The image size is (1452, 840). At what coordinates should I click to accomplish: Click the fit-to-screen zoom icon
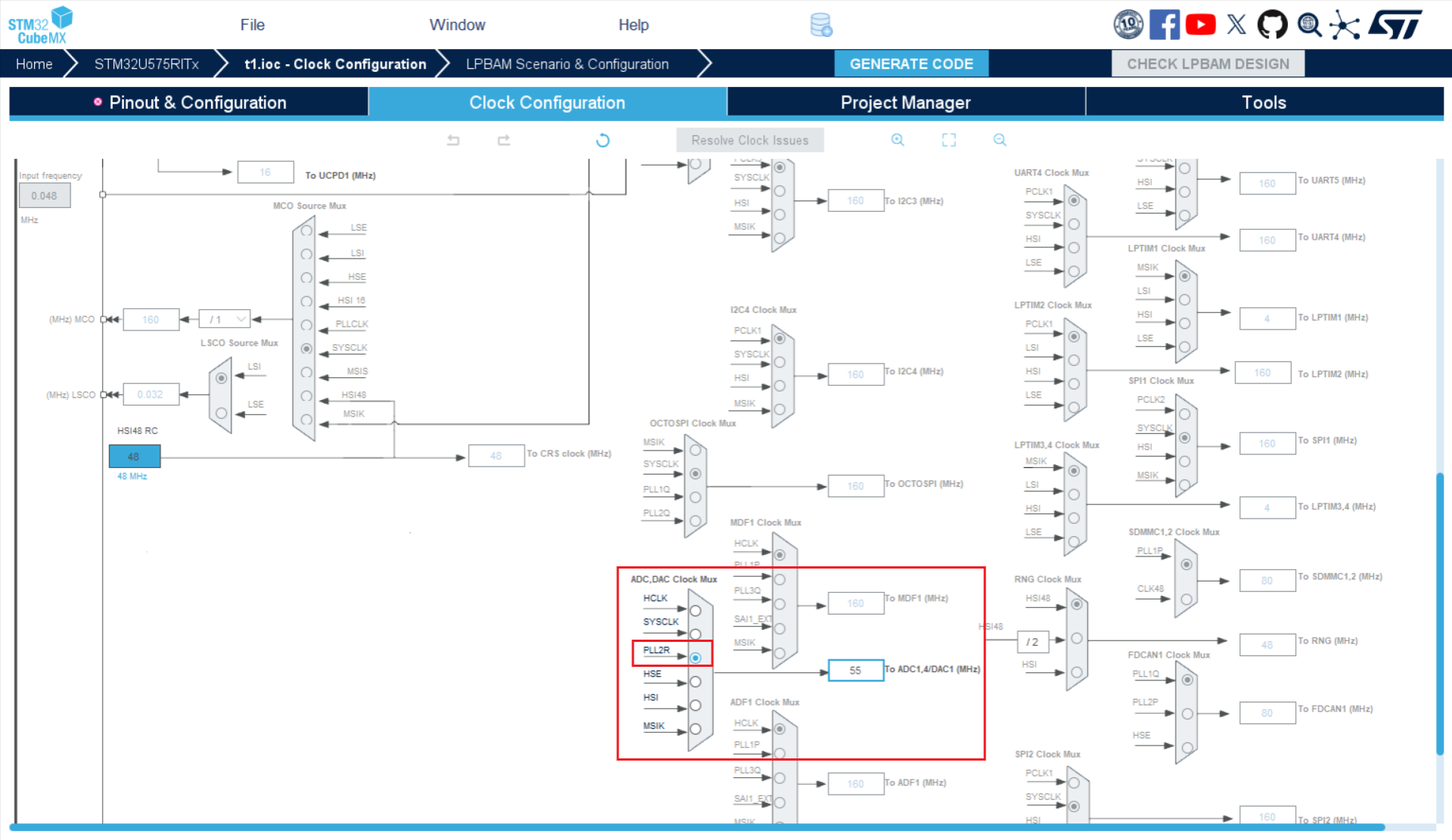point(949,140)
